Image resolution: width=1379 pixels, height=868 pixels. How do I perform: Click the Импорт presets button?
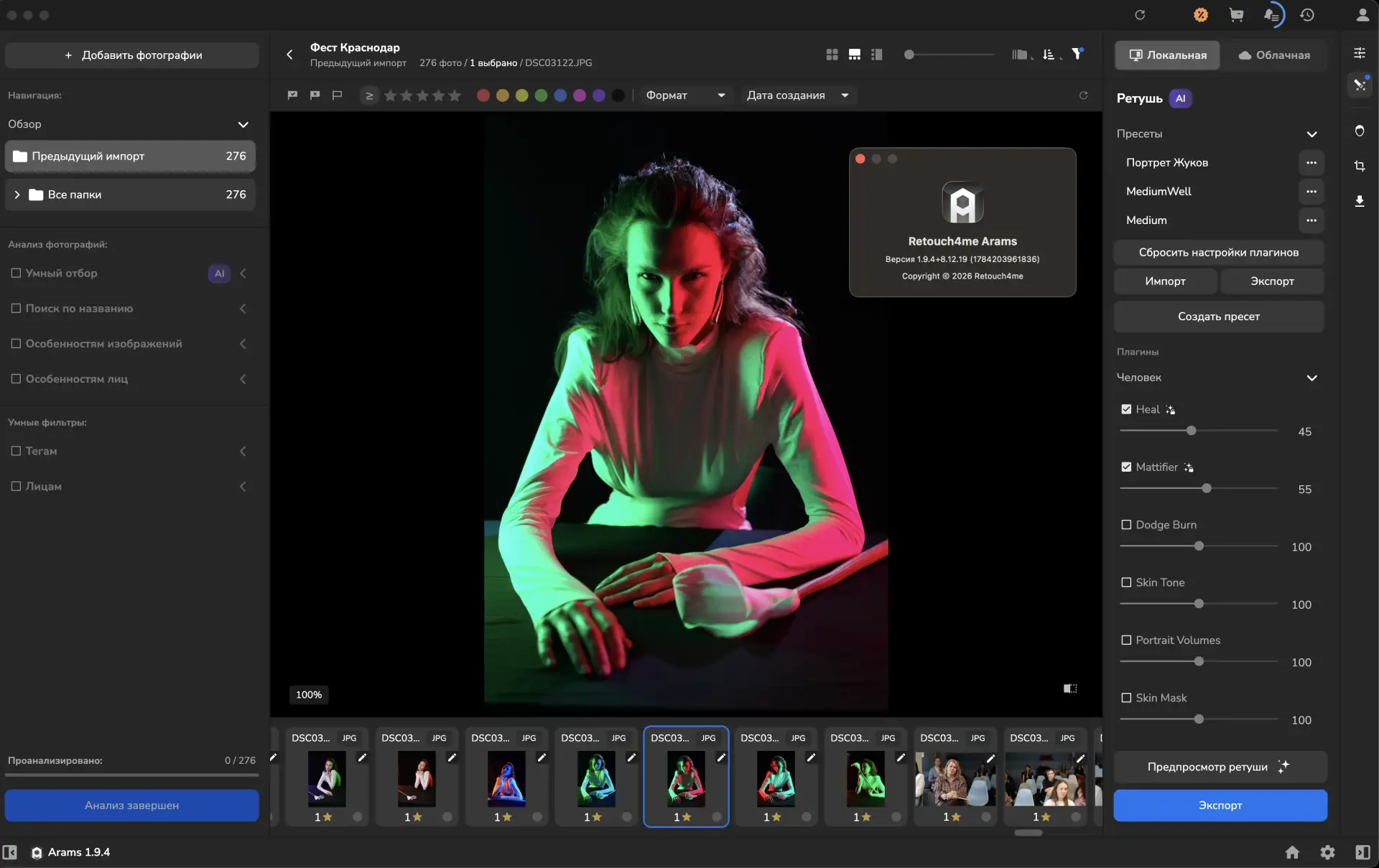point(1165,281)
